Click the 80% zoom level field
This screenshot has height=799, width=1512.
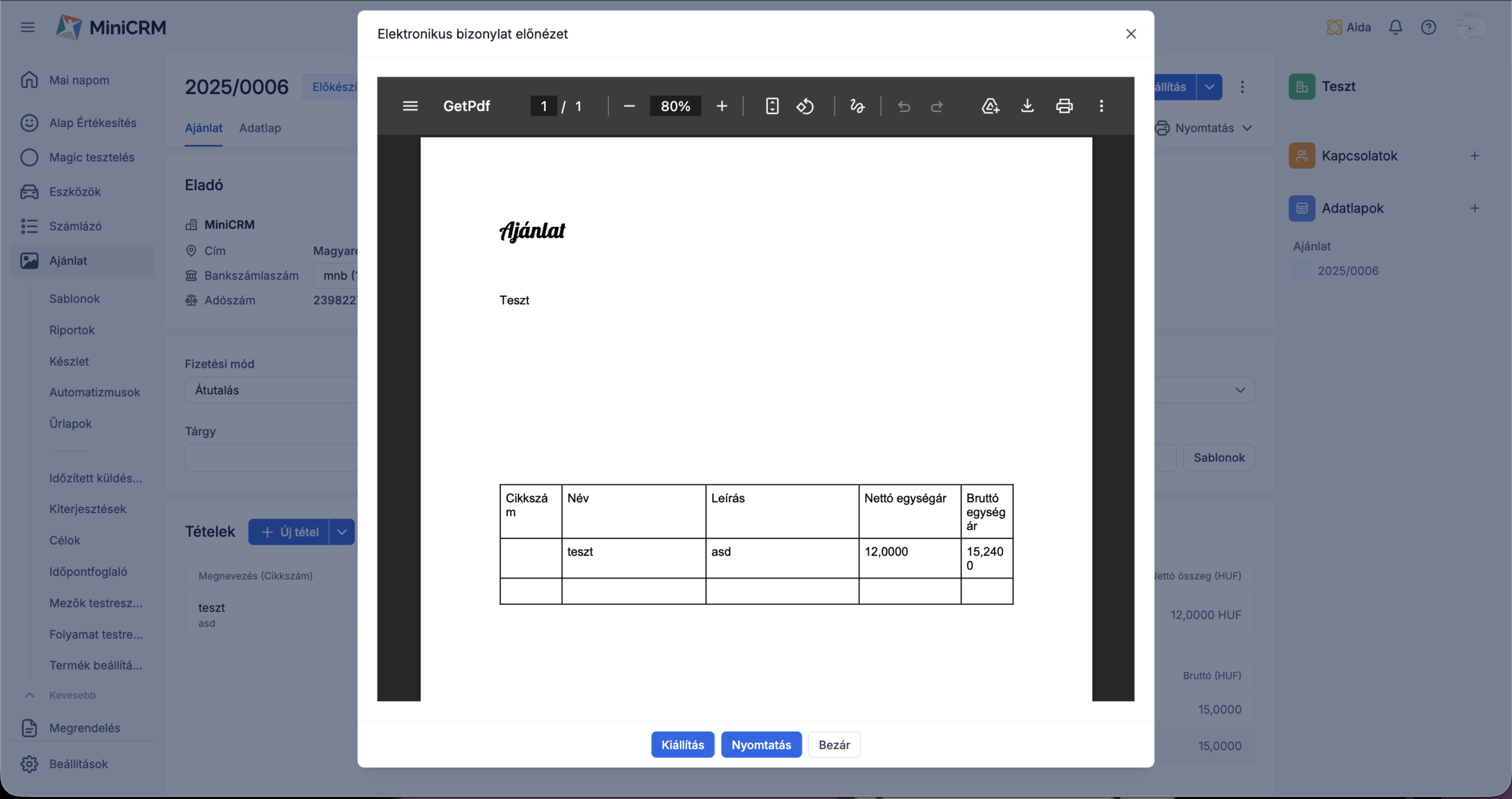[x=675, y=106]
